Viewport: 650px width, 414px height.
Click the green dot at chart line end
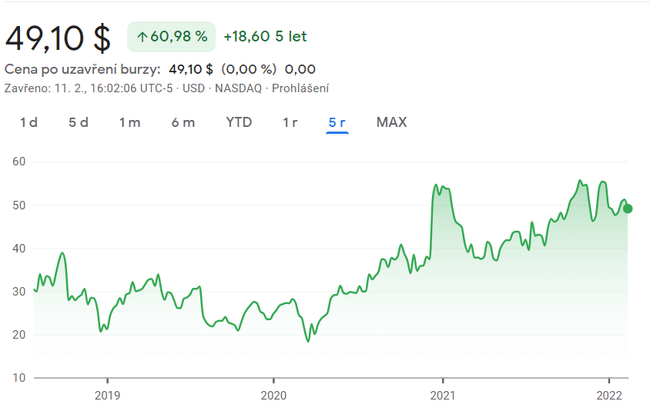point(627,209)
